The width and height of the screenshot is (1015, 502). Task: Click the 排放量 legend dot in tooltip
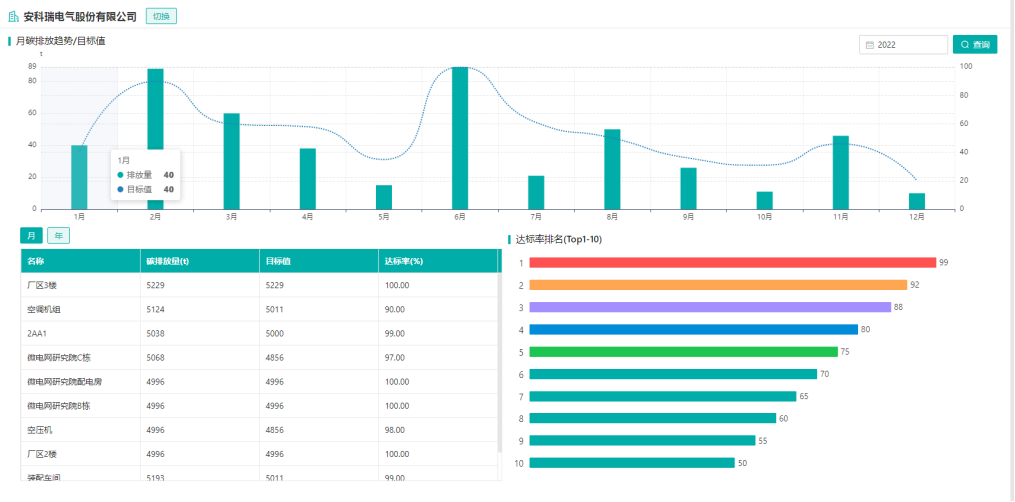tap(120, 175)
